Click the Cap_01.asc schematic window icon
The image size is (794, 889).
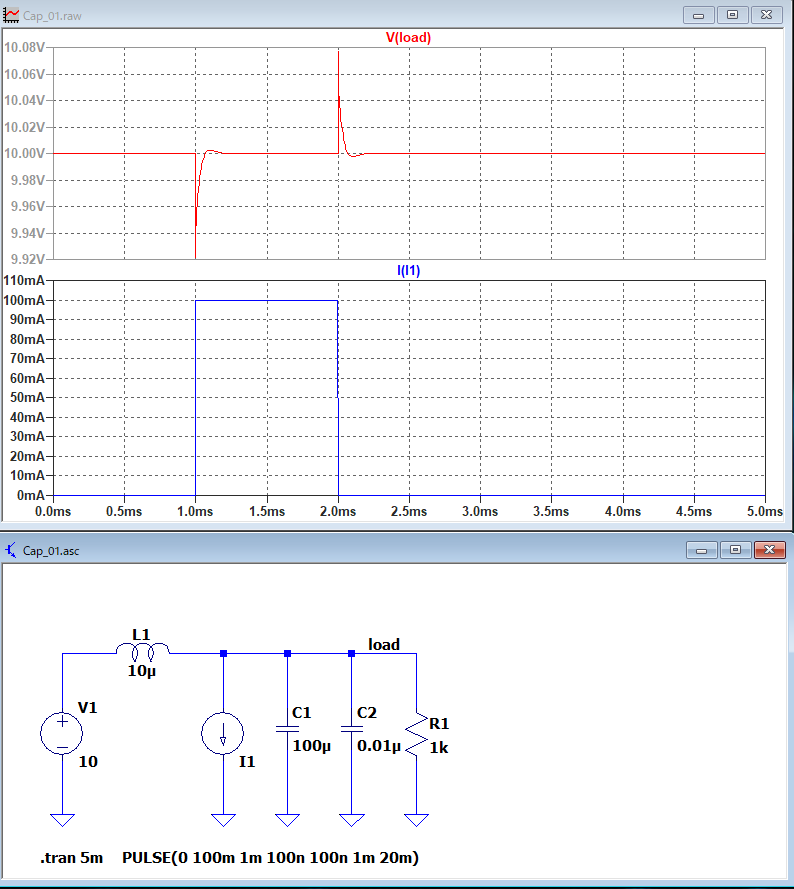point(11,550)
